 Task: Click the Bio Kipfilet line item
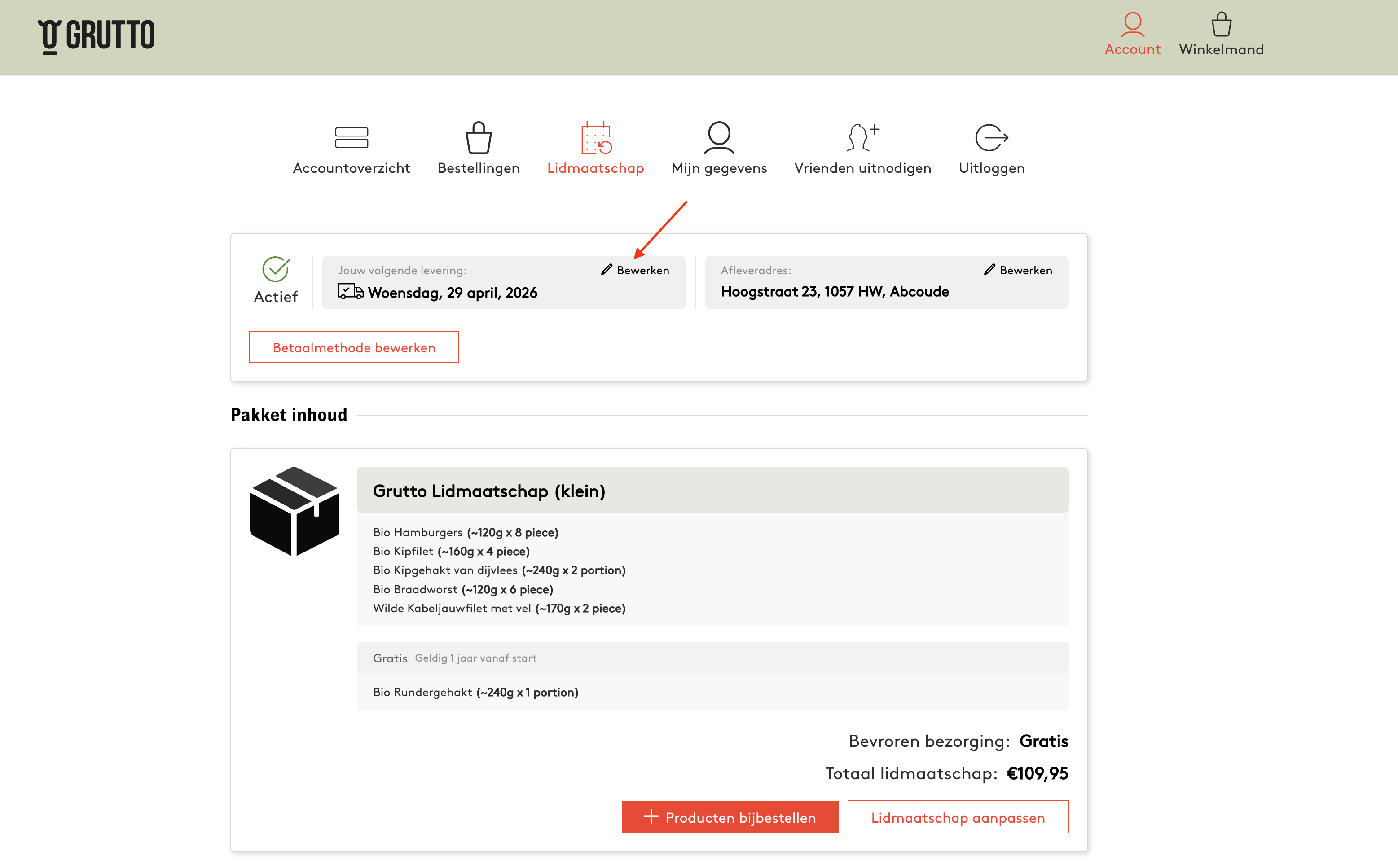451,552
